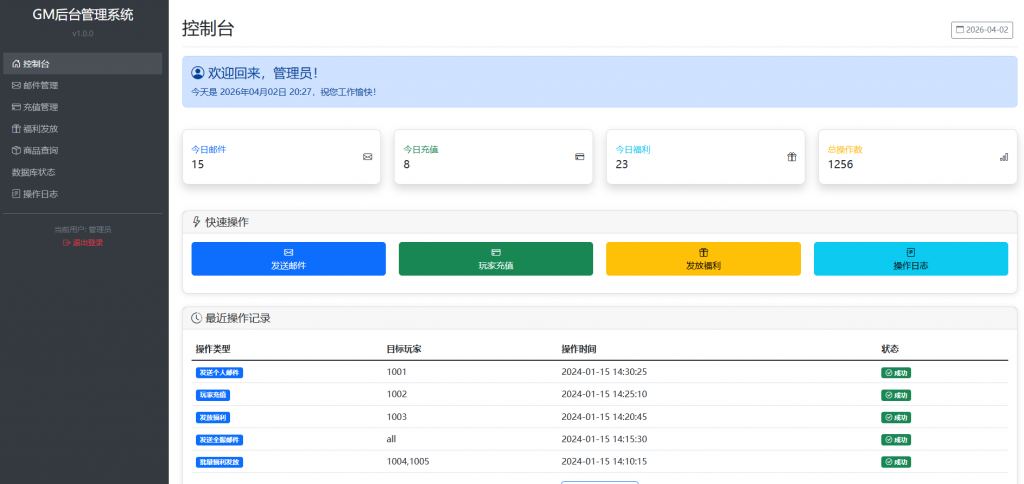Open 商品查询 in the sidebar

pos(40,151)
